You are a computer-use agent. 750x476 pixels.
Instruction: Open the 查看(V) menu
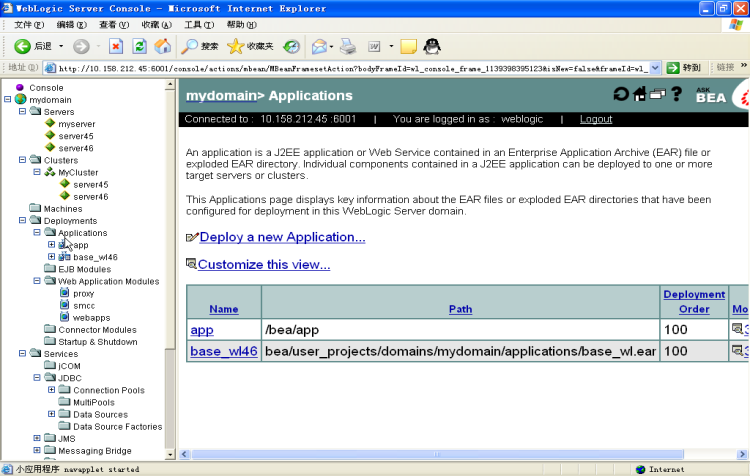tap(114, 24)
